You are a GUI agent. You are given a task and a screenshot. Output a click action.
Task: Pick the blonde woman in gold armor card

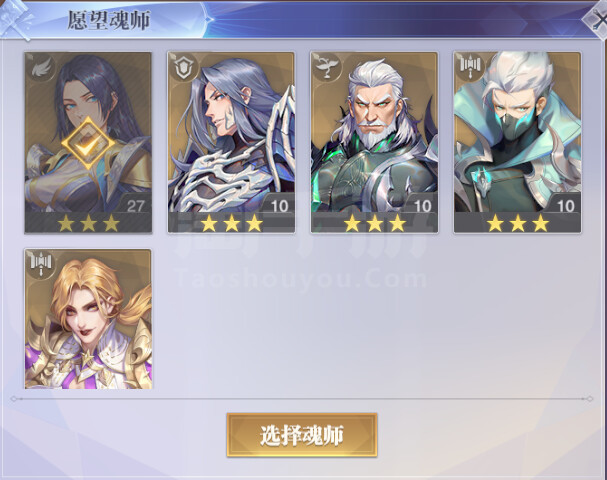click(88, 319)
